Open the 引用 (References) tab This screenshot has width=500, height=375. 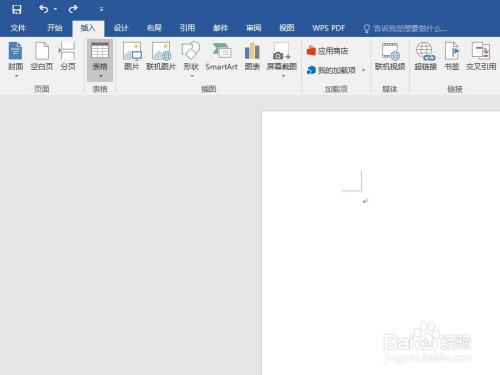click(187, 28)
